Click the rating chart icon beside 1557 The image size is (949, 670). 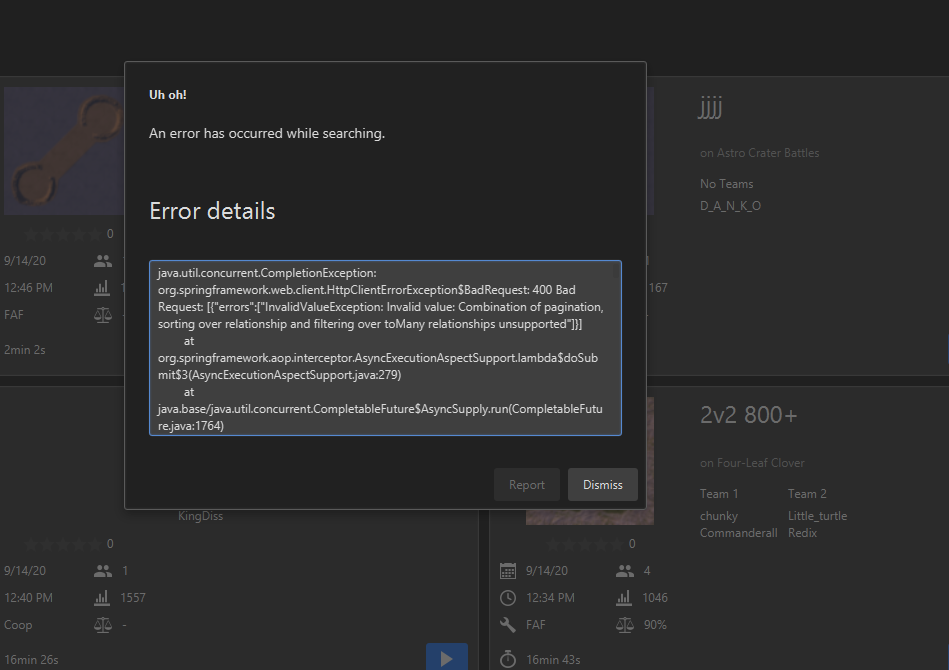pos(102,598)
